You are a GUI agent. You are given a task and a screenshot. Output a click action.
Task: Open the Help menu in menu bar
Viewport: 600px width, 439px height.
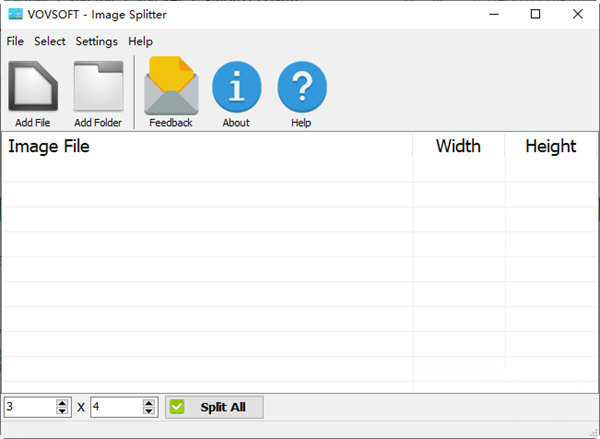point(140,41)
